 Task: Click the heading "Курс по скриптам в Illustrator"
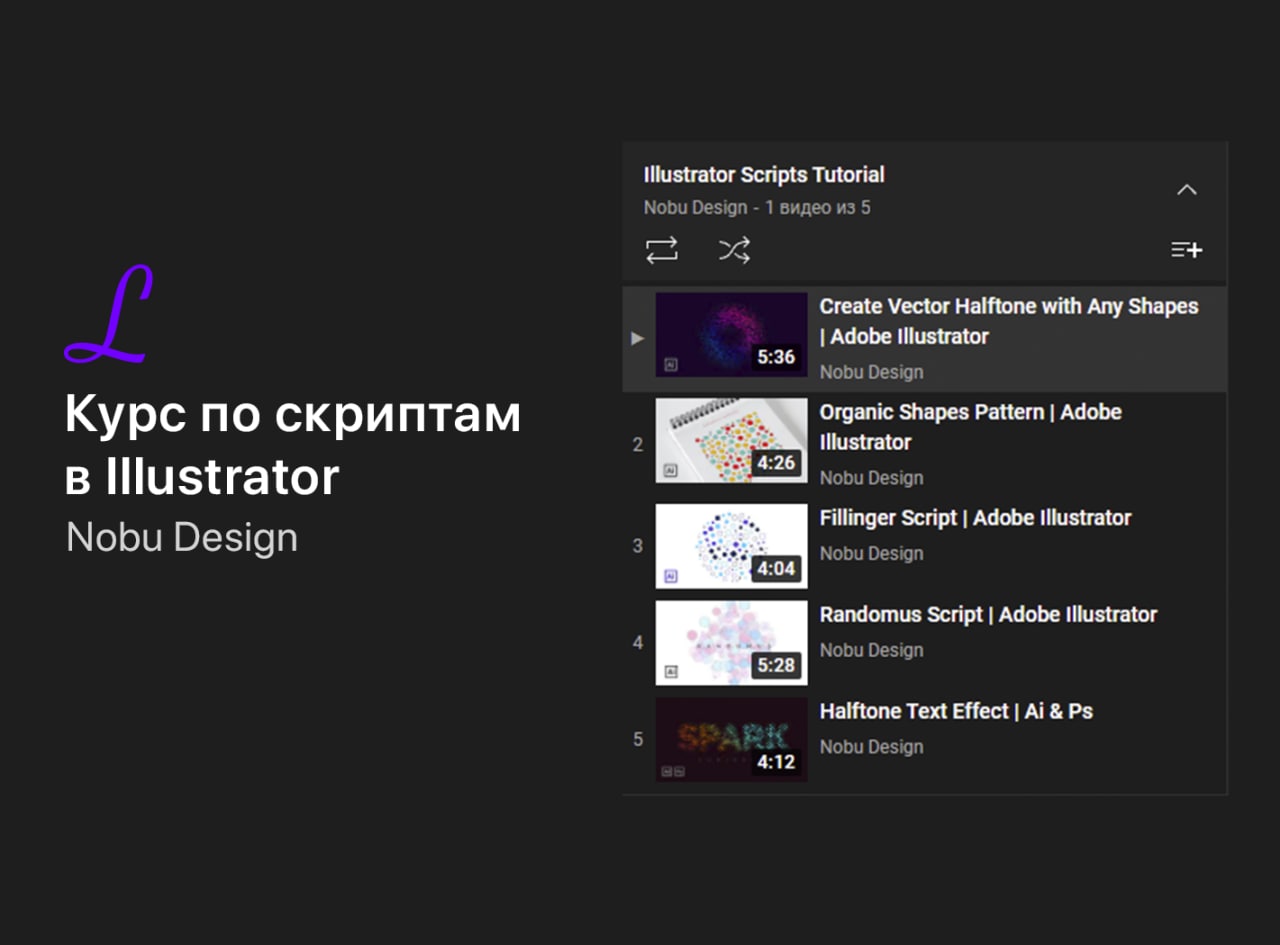[x=293, y=445]
